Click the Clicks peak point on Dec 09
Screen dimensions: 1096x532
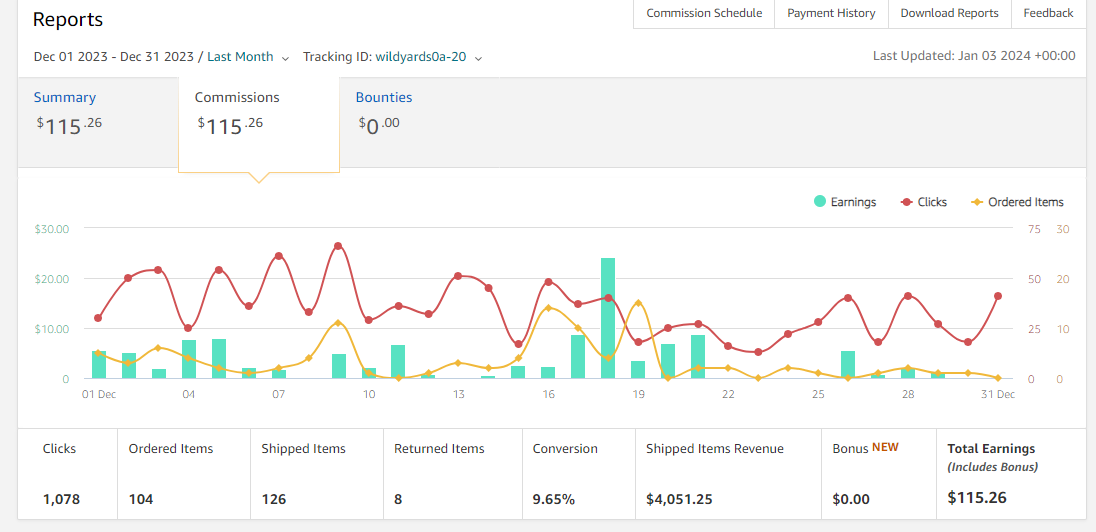pyautogui.click(x=338, y=246)
